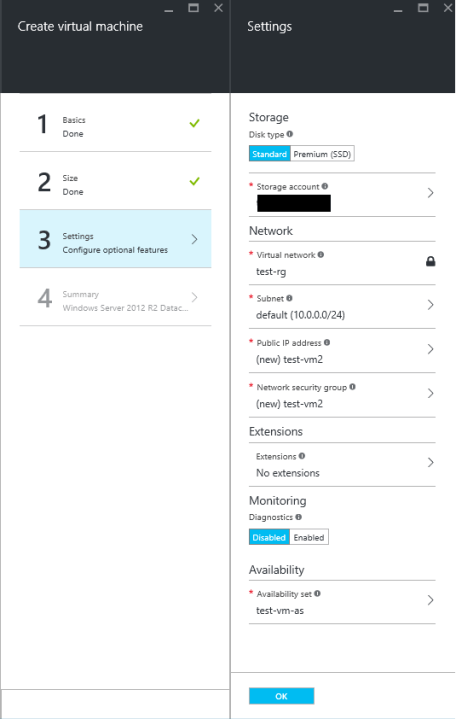Viewport: 456px width, 719px height.
Task: Select Standard disk type
Action: click(270, 154)
